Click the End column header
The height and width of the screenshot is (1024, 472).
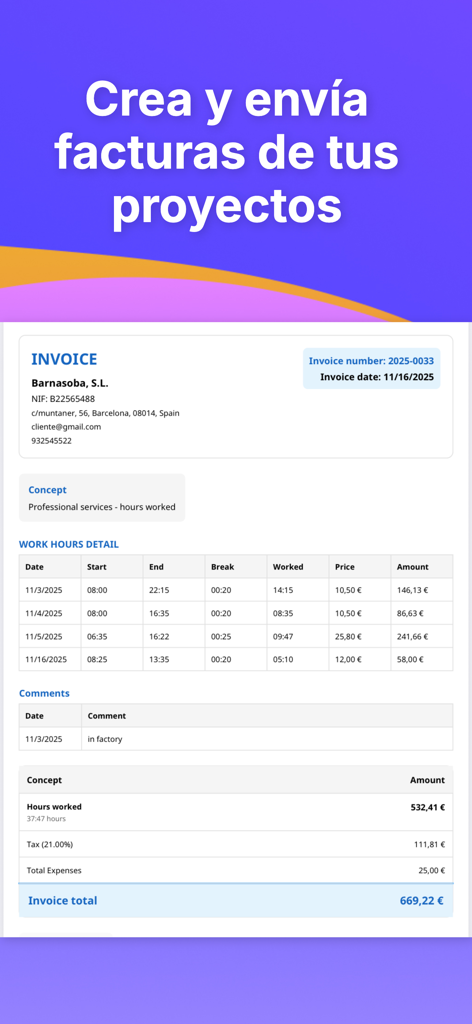point(157,567)
